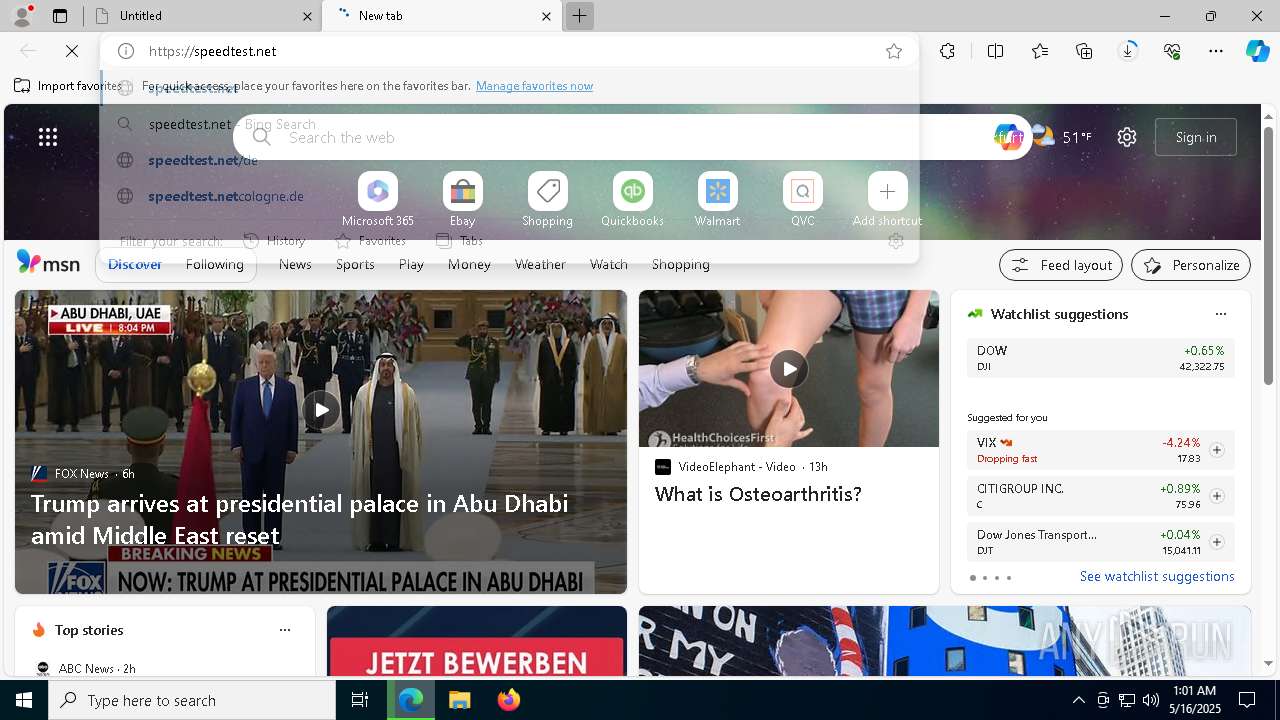Screen dimensions: 1280x720
Task: Select the Following feed tab
Action: pyautogui.click(x=214, y=264)
